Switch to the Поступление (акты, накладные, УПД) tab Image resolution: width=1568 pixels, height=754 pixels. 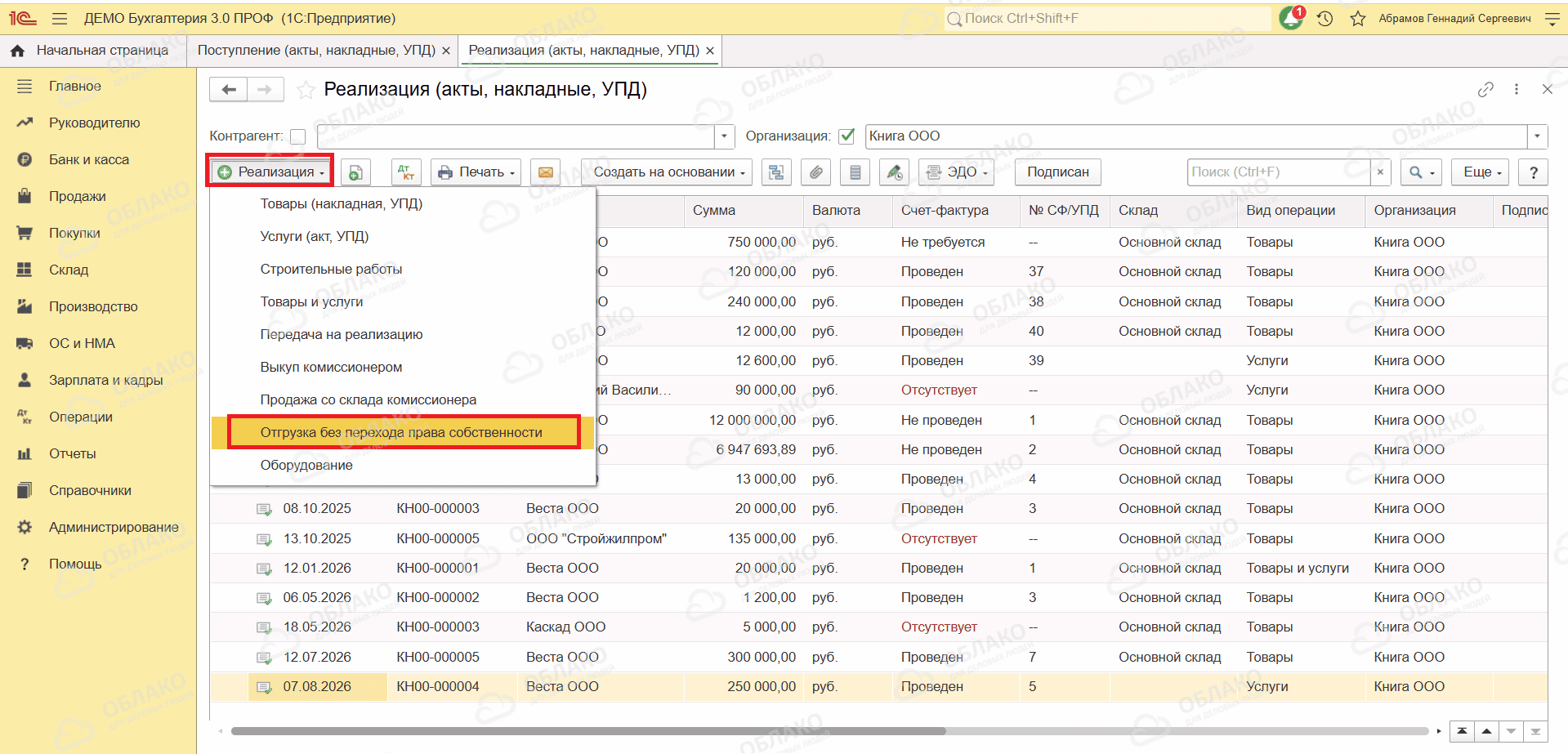coord(316,50)
